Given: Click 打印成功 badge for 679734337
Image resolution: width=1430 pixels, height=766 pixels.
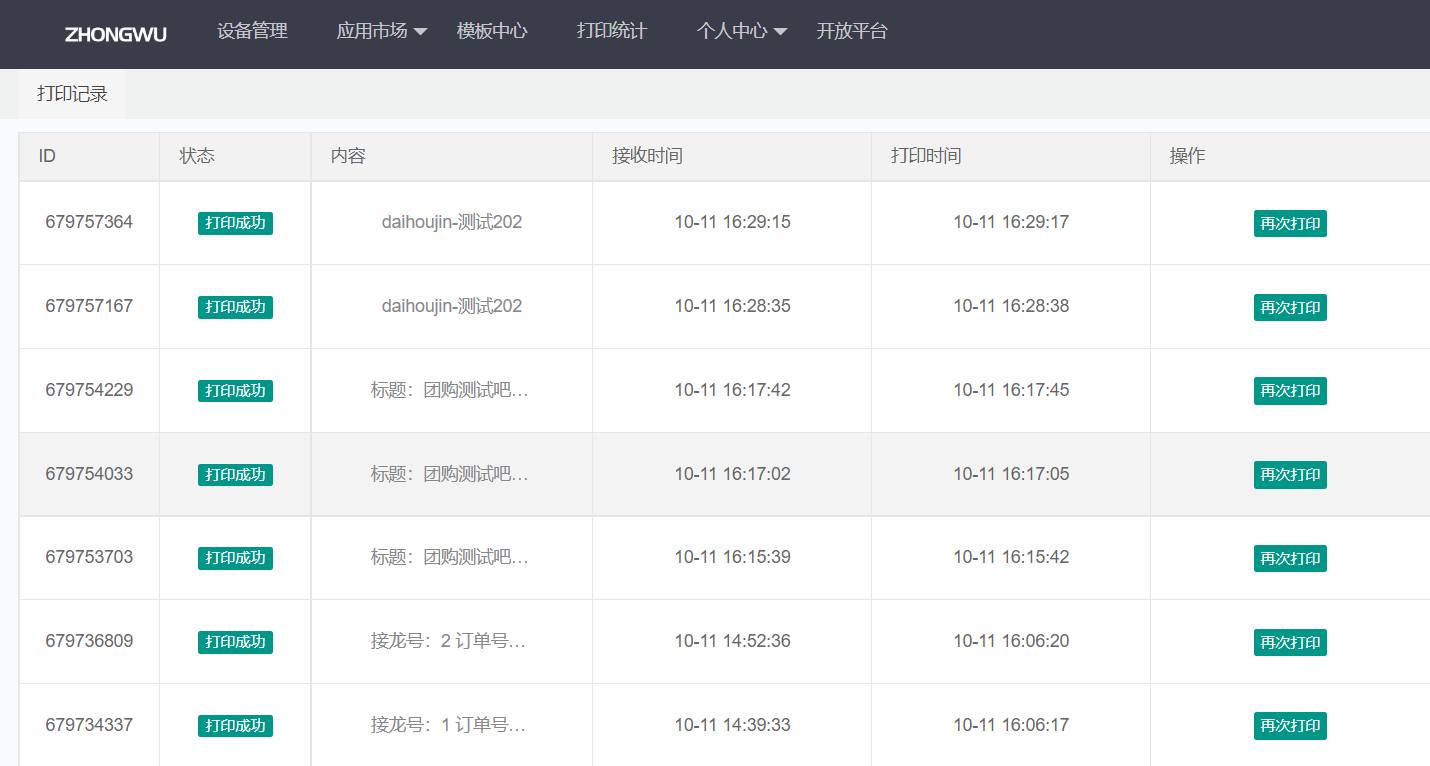Looking at the screenshot, I should point(235,726).
